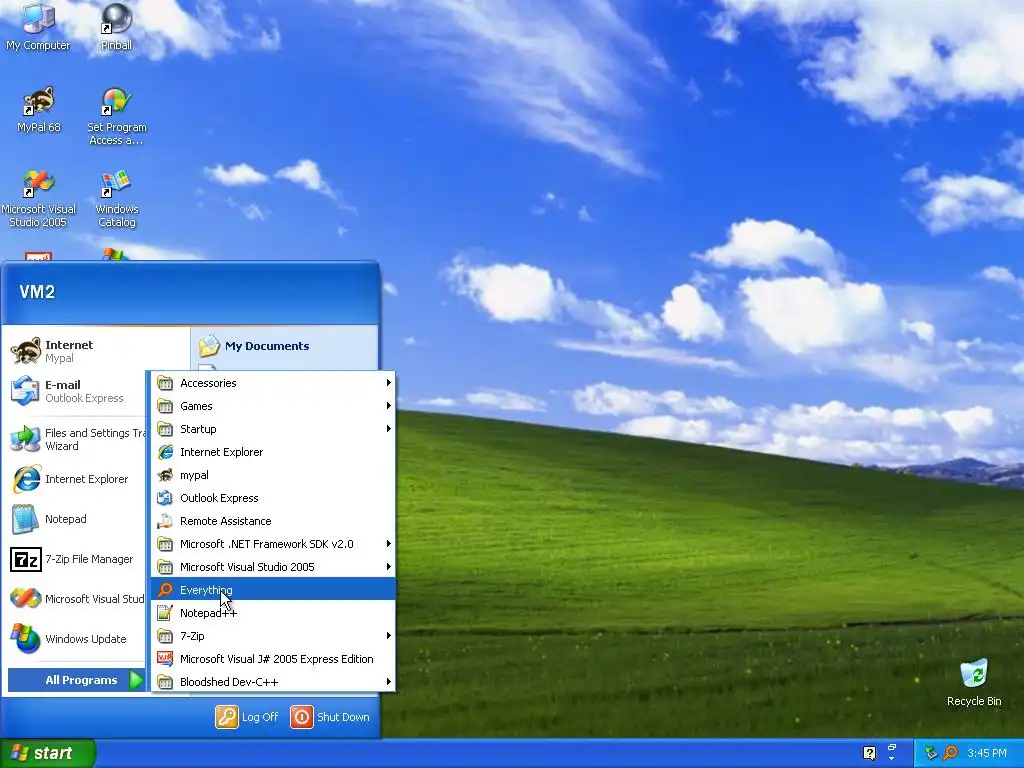Image resolution: width=1024 pixels, height=768 pixels.
Task: Click the Safely Remove Hardware tray icon
Action: click(x=931, y=753)
